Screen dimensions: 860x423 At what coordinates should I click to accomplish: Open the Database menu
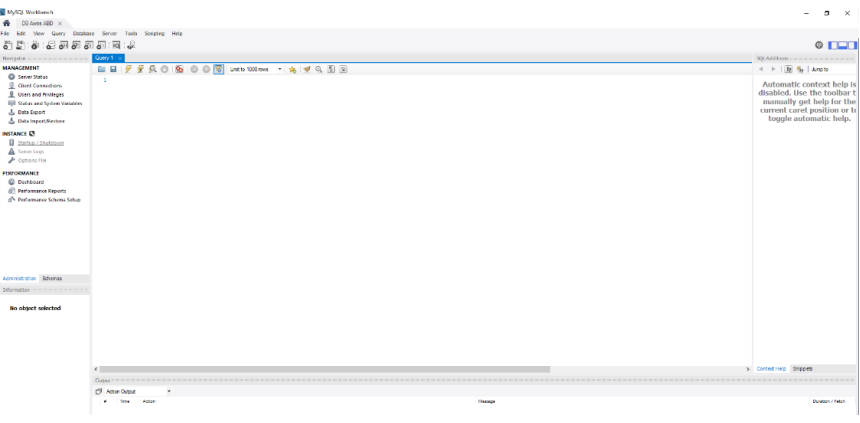click(83, 33)
